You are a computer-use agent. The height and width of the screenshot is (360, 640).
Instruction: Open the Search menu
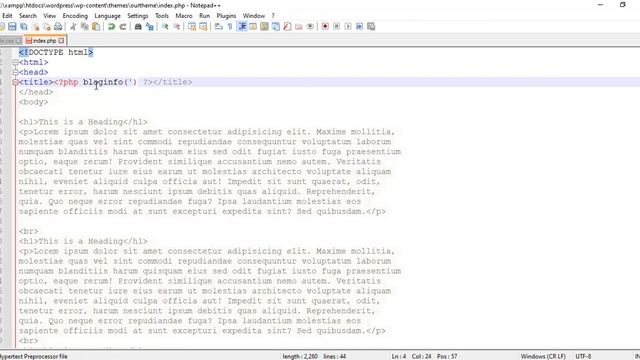28,16
